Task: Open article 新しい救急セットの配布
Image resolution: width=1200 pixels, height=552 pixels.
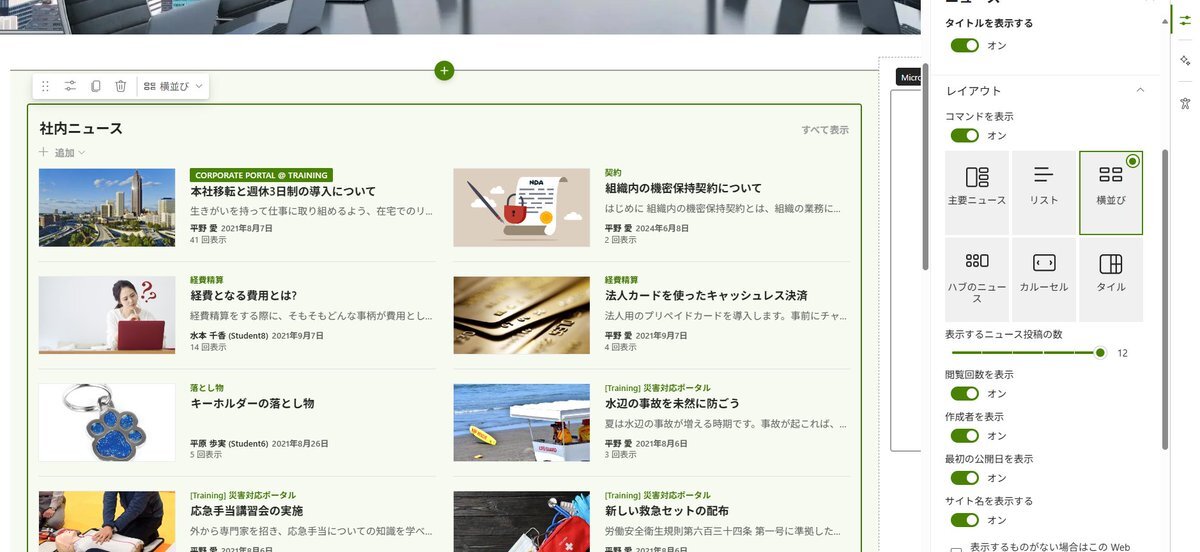Action: (667, 511)
